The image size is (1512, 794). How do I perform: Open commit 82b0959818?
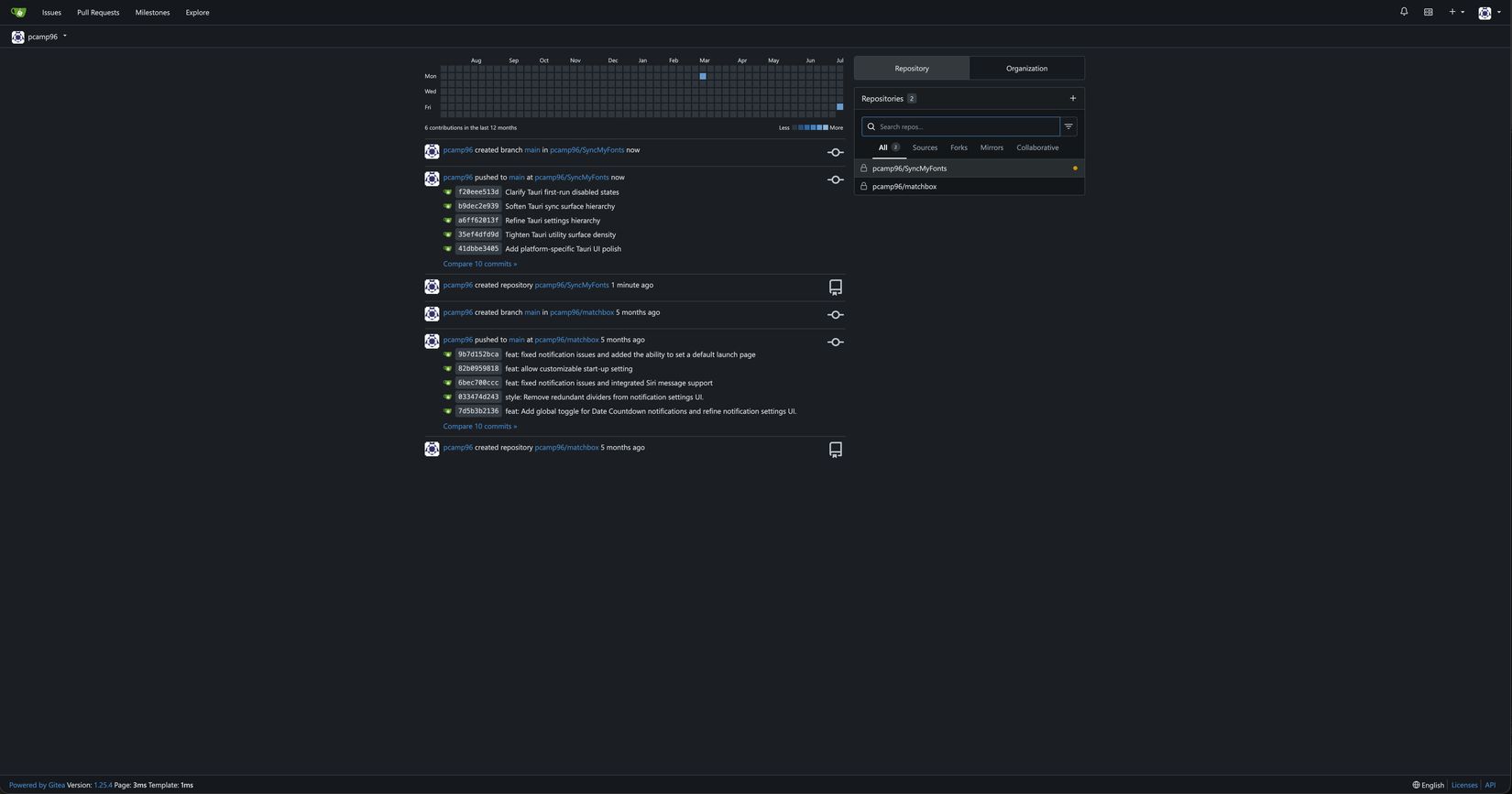point(478,369)
